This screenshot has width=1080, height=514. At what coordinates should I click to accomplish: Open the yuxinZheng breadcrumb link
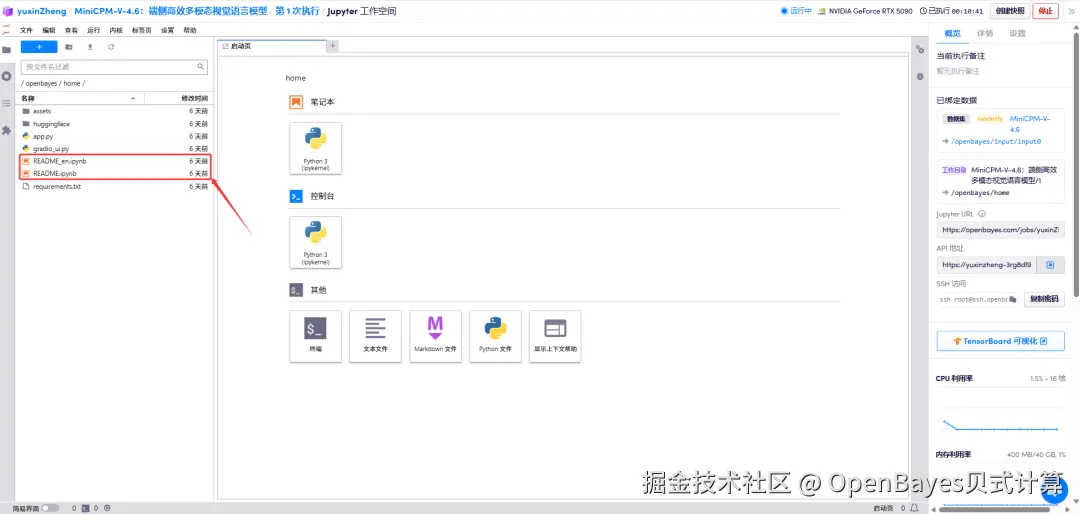coord(41,11)
